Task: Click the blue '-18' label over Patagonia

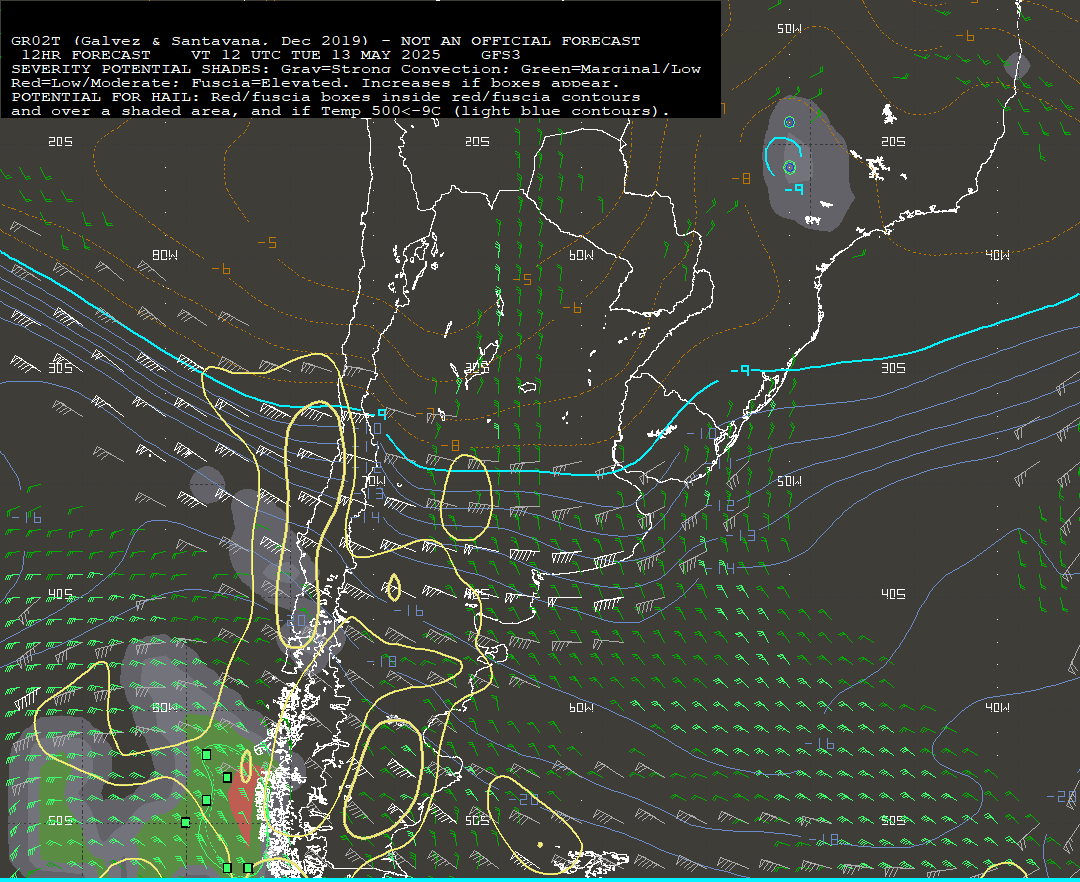Action: coord(382,661)
